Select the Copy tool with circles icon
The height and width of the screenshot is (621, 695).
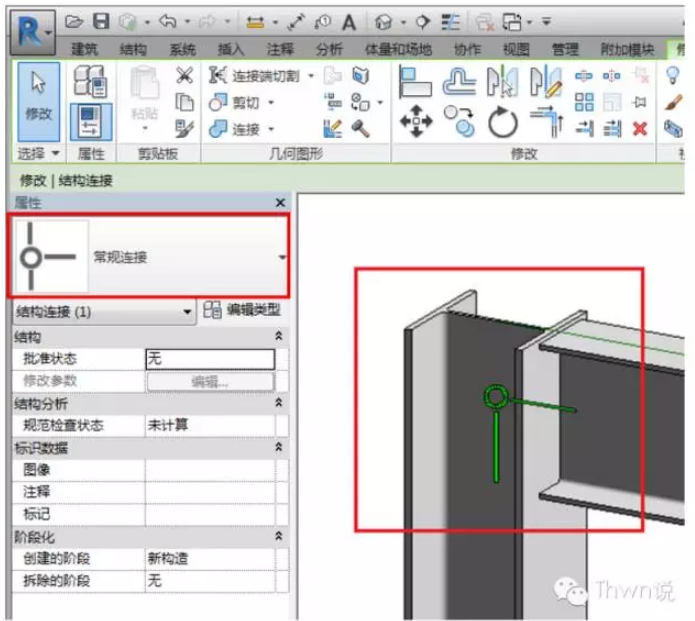(460, 121)
